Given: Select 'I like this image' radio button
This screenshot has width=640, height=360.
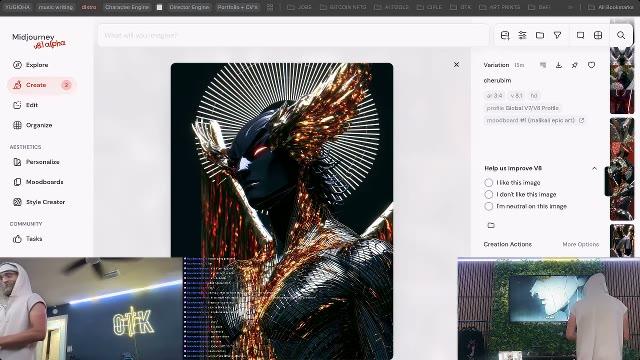Looking at the screenshot, I should 489,182.
